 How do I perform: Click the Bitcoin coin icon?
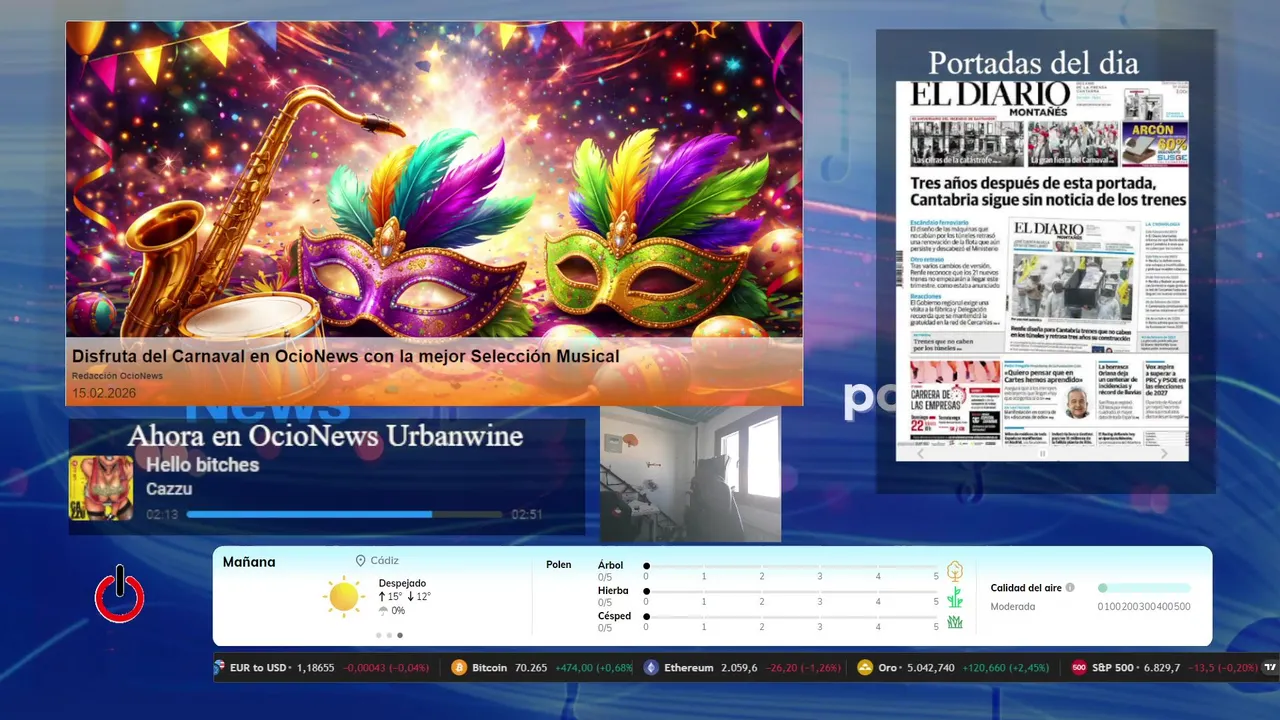(x=459, y=667)
